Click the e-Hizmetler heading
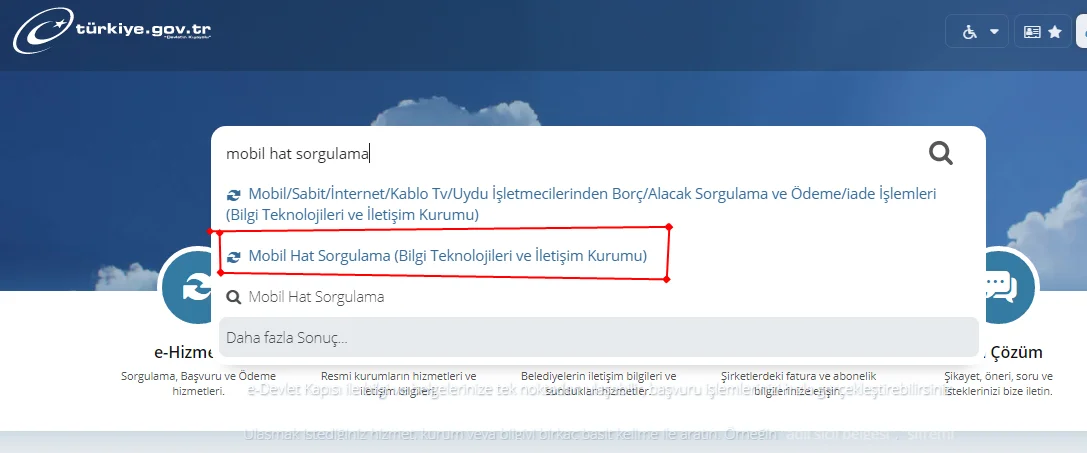Image resolution: width=1087 pixels, height=453 pixels. (184, 352)
